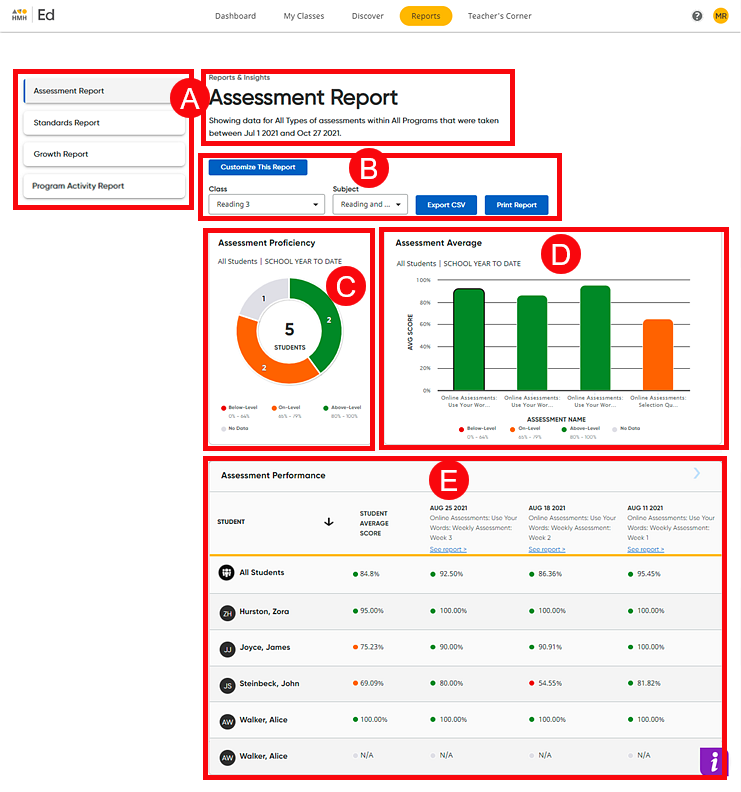Viewport: 741px width, 792px height.
Task: Go to the Dashboard tab
Action: (235, 16)
